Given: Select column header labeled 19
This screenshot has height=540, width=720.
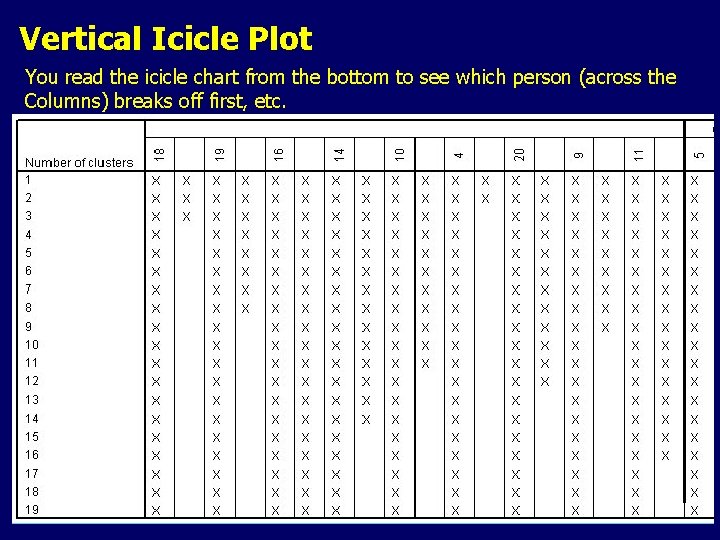Looking at the screenshot, I should click(219, 154).
